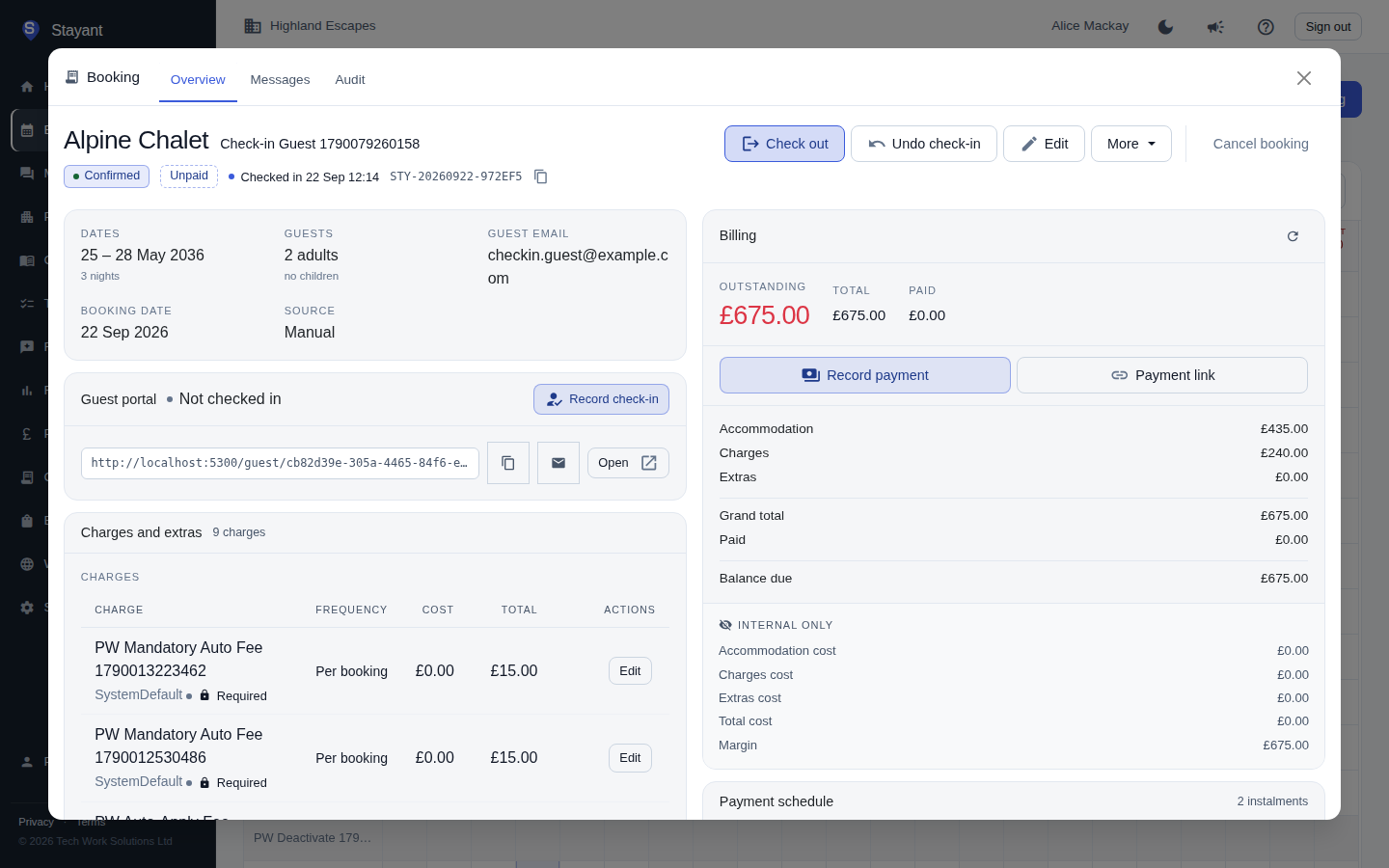1389x868 pixels.
Task: Click the Alice Mackay user name
Action: point(1090,26)
